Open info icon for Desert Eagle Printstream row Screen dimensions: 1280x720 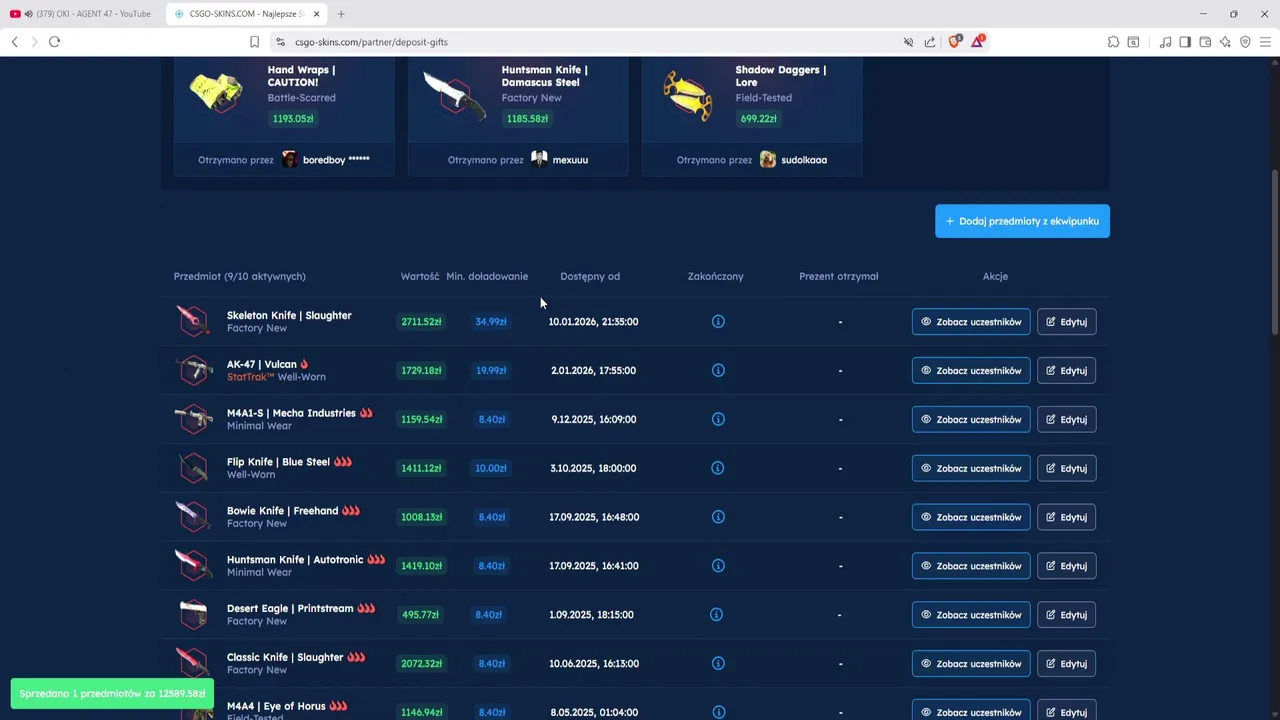[716, 615]
